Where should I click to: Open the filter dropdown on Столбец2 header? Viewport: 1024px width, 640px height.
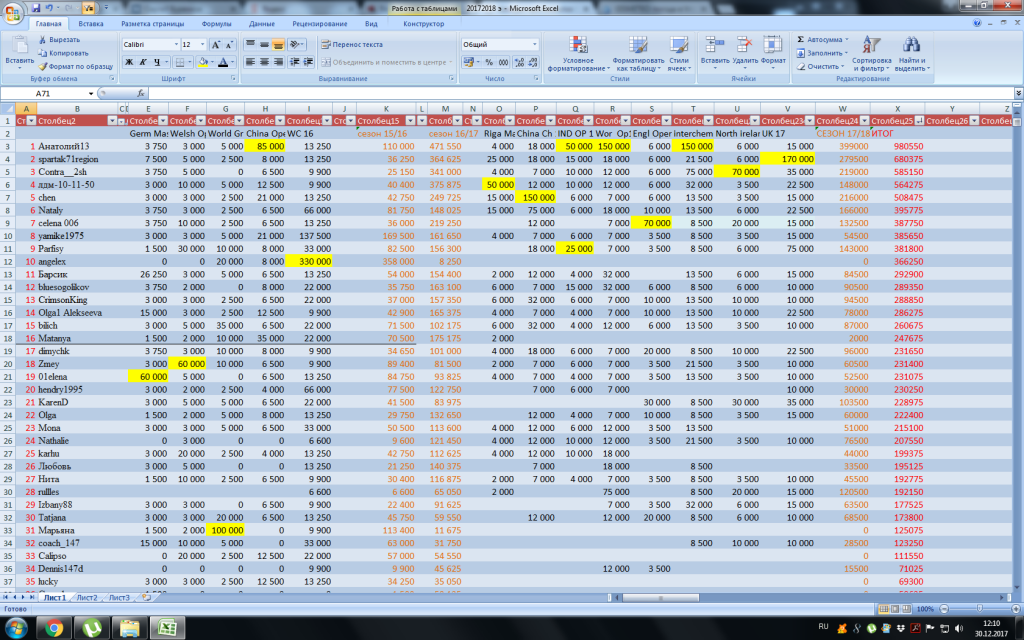coord(114,120)
